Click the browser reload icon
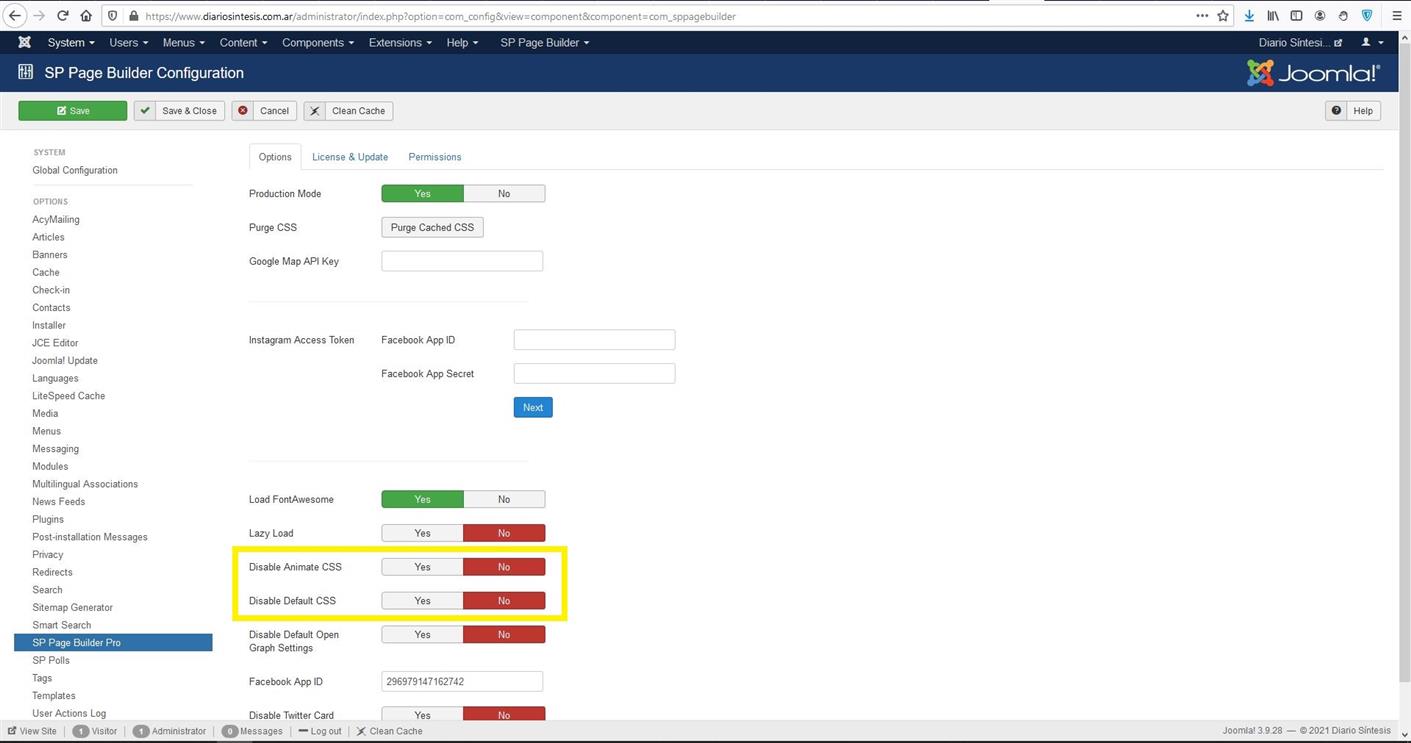 click(62, 16)
